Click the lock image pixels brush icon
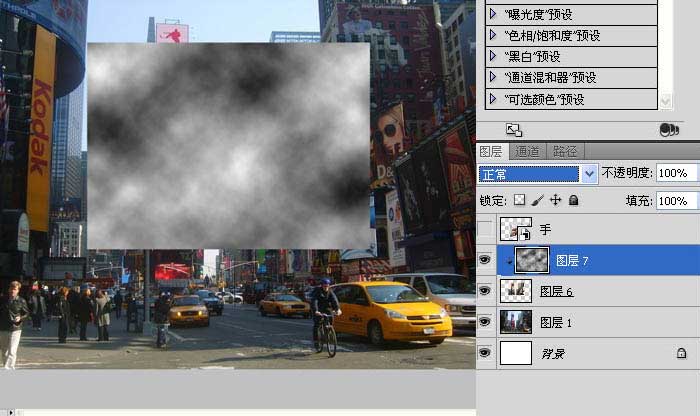This screenshot has height=416, width=700. (x=537, y=200)
